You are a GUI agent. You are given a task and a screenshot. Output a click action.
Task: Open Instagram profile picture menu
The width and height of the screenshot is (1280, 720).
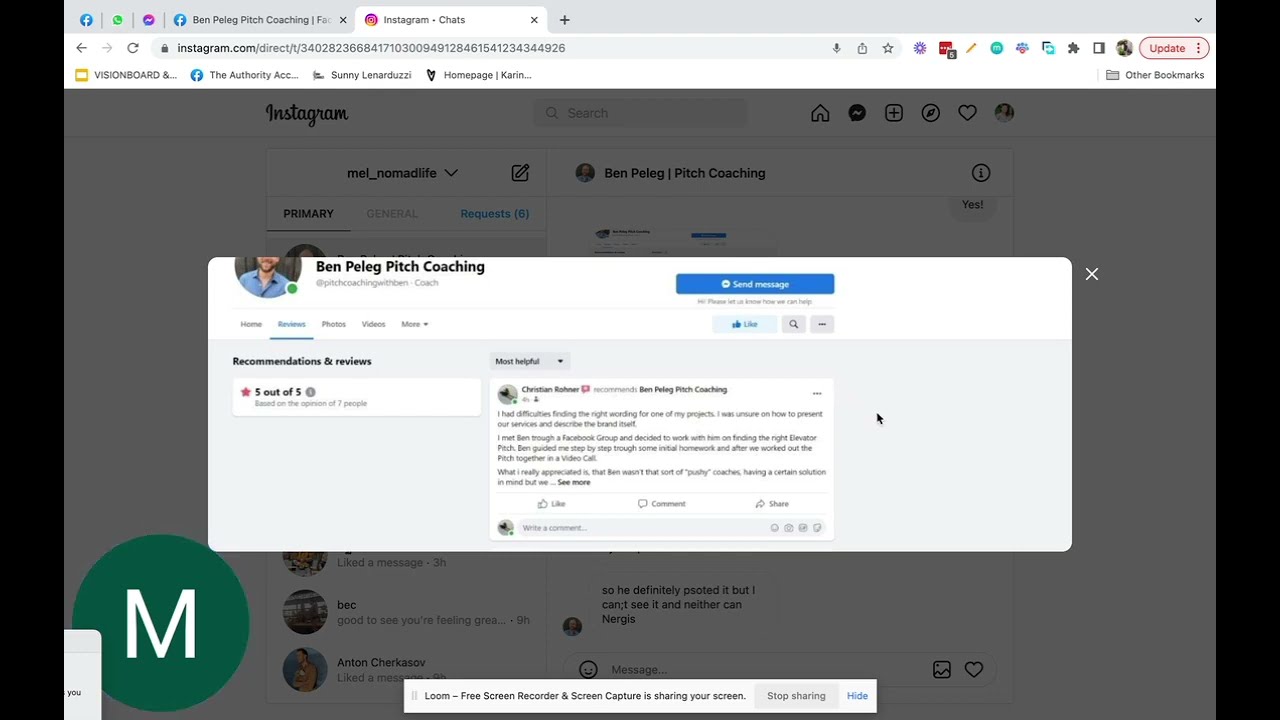[1004, 113]
